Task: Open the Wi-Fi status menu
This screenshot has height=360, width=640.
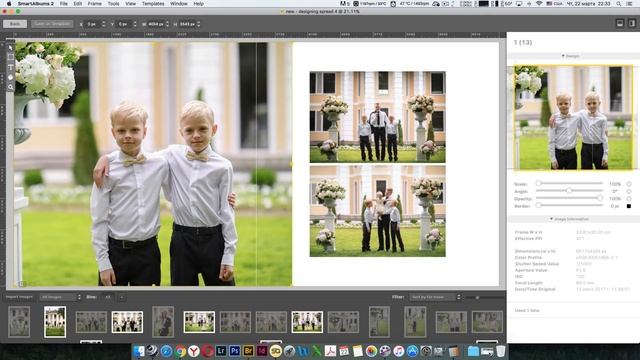Action: pos(539,4)
